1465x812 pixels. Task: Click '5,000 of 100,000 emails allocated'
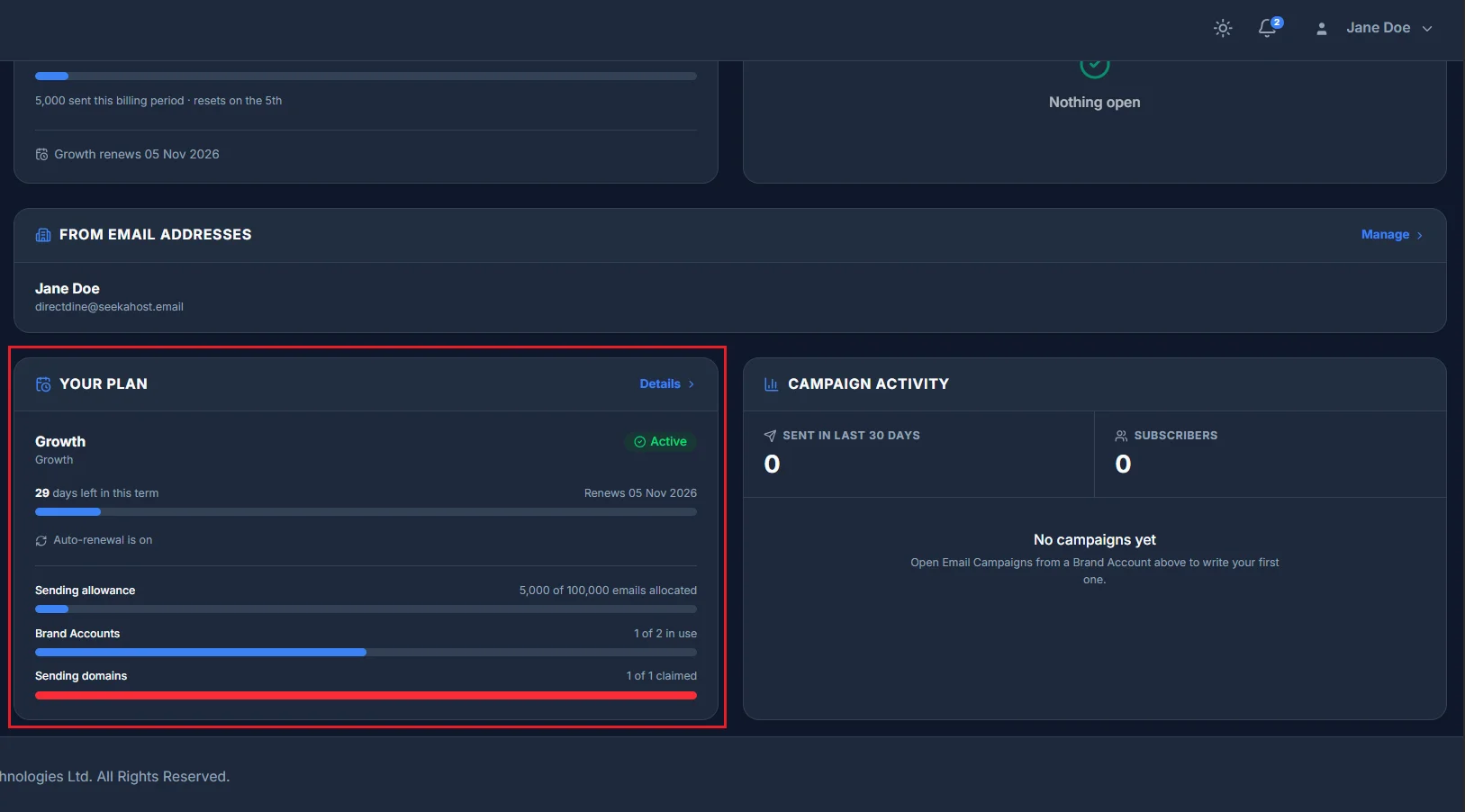point(608,591)
